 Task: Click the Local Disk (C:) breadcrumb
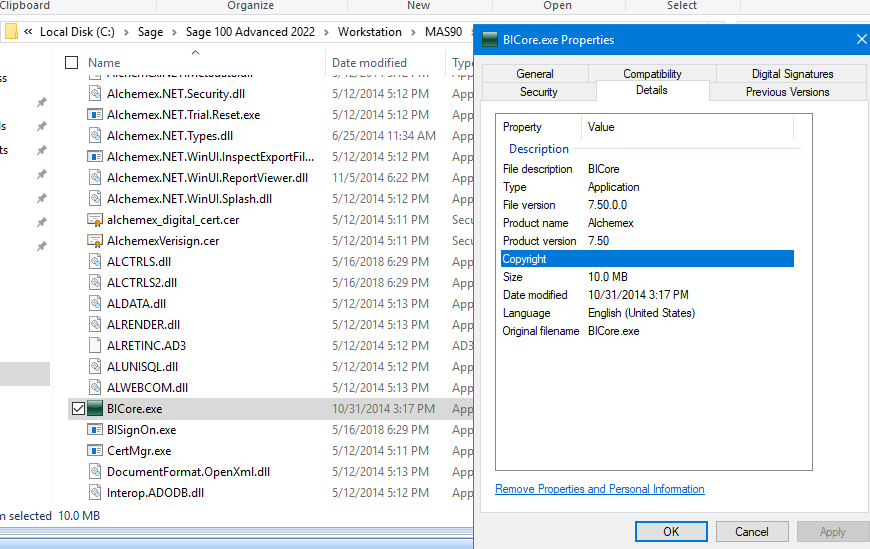coord(77,32)
